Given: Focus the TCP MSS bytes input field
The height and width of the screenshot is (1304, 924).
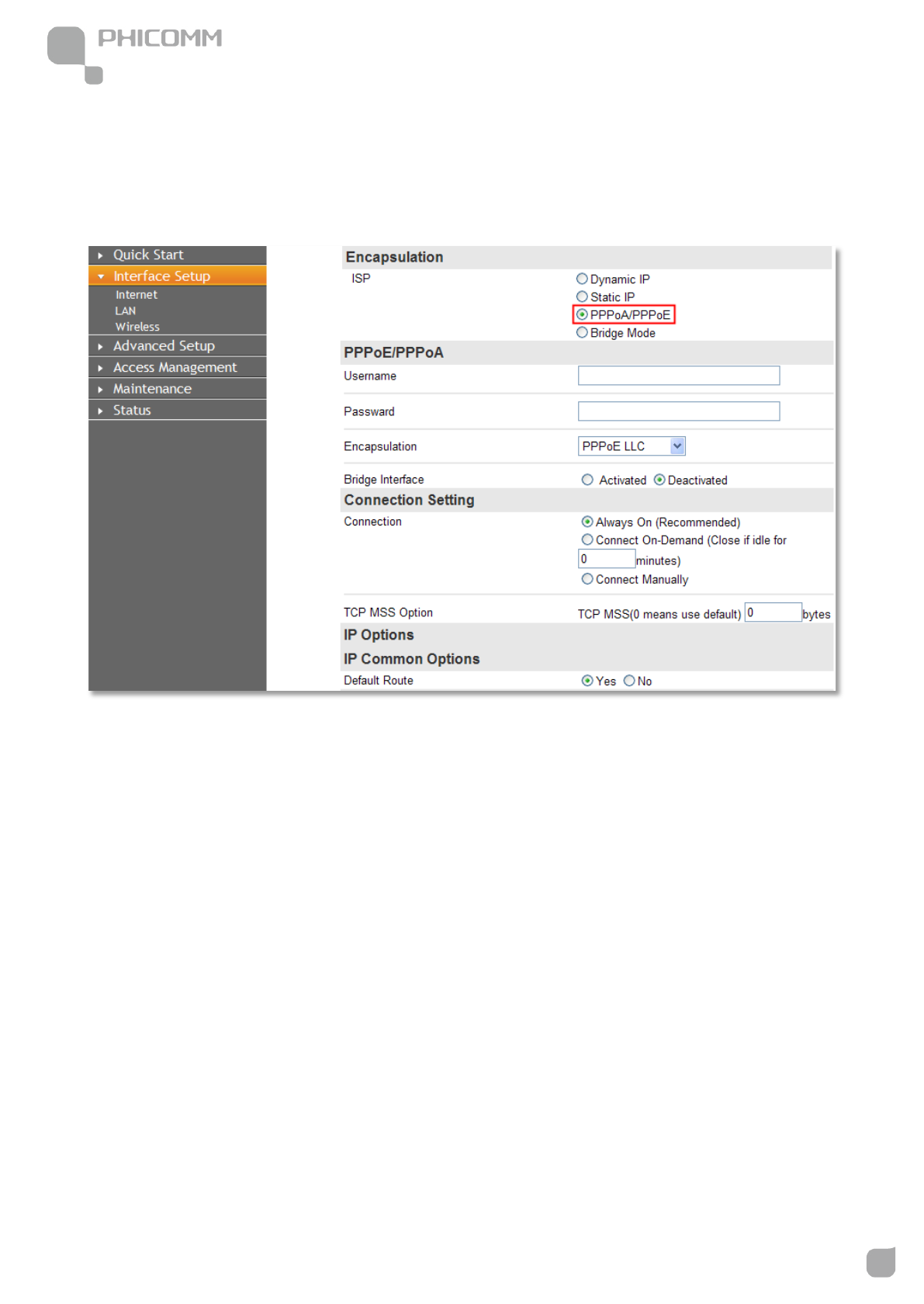Looking at the screenshot, I should click(x=773, y=612).
